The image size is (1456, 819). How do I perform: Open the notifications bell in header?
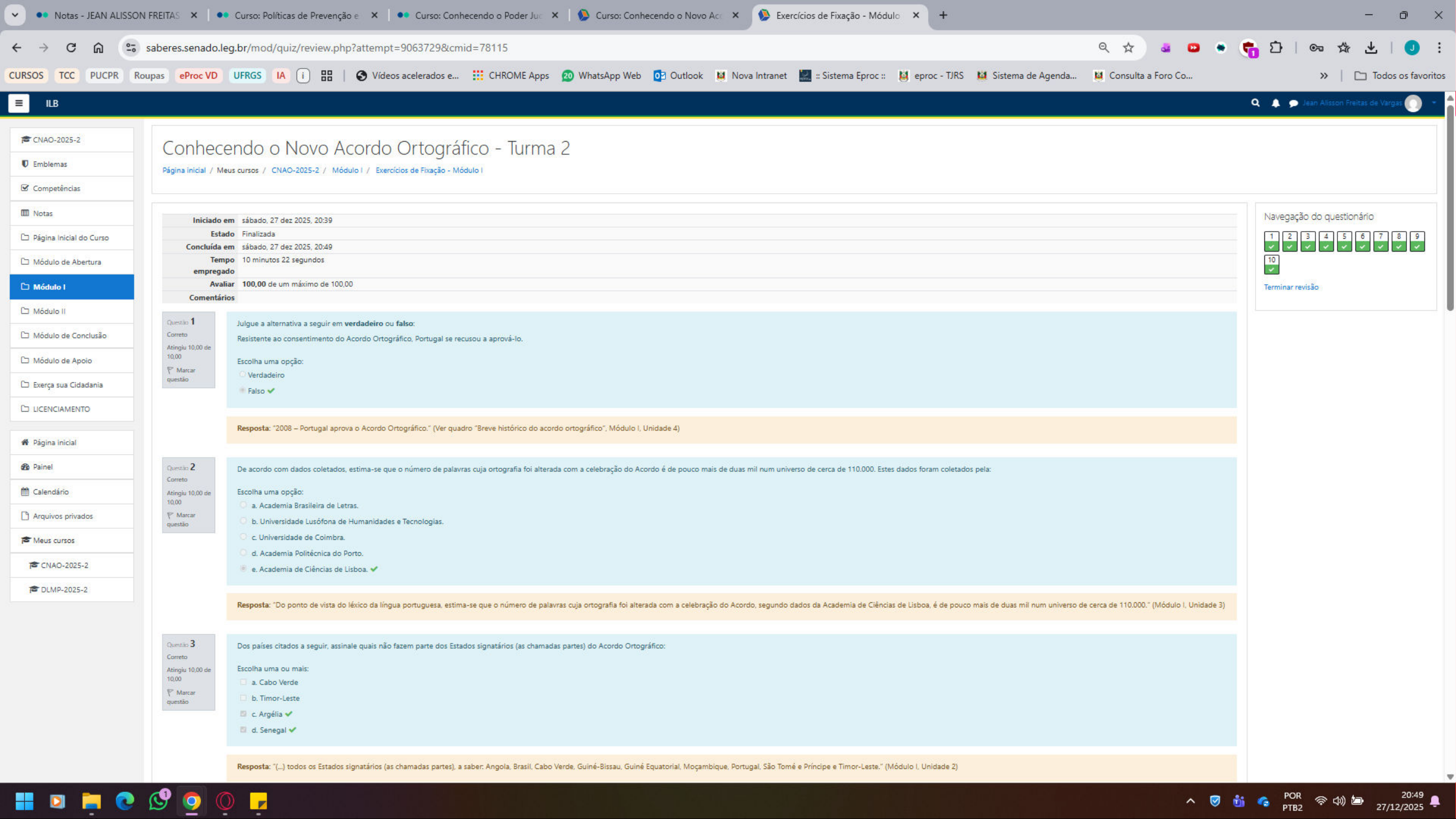tap(1276, 104)
